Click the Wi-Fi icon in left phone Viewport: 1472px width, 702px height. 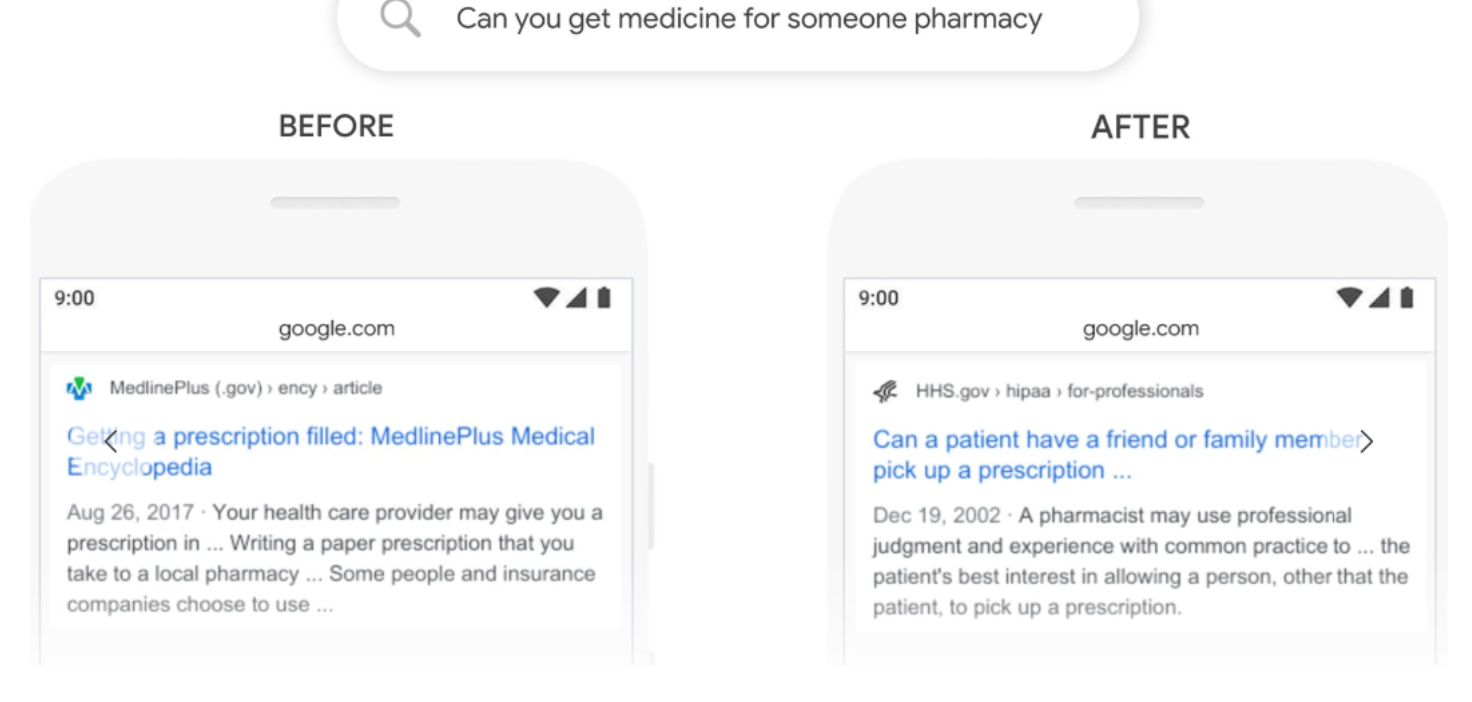pyautogui.click(x=547, y=297)
